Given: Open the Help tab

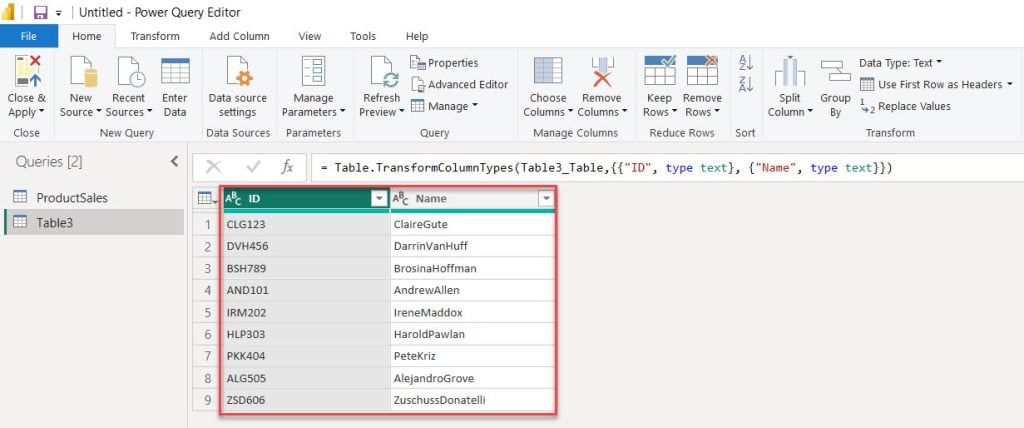Looking at the screenshot, I should 417,36.
